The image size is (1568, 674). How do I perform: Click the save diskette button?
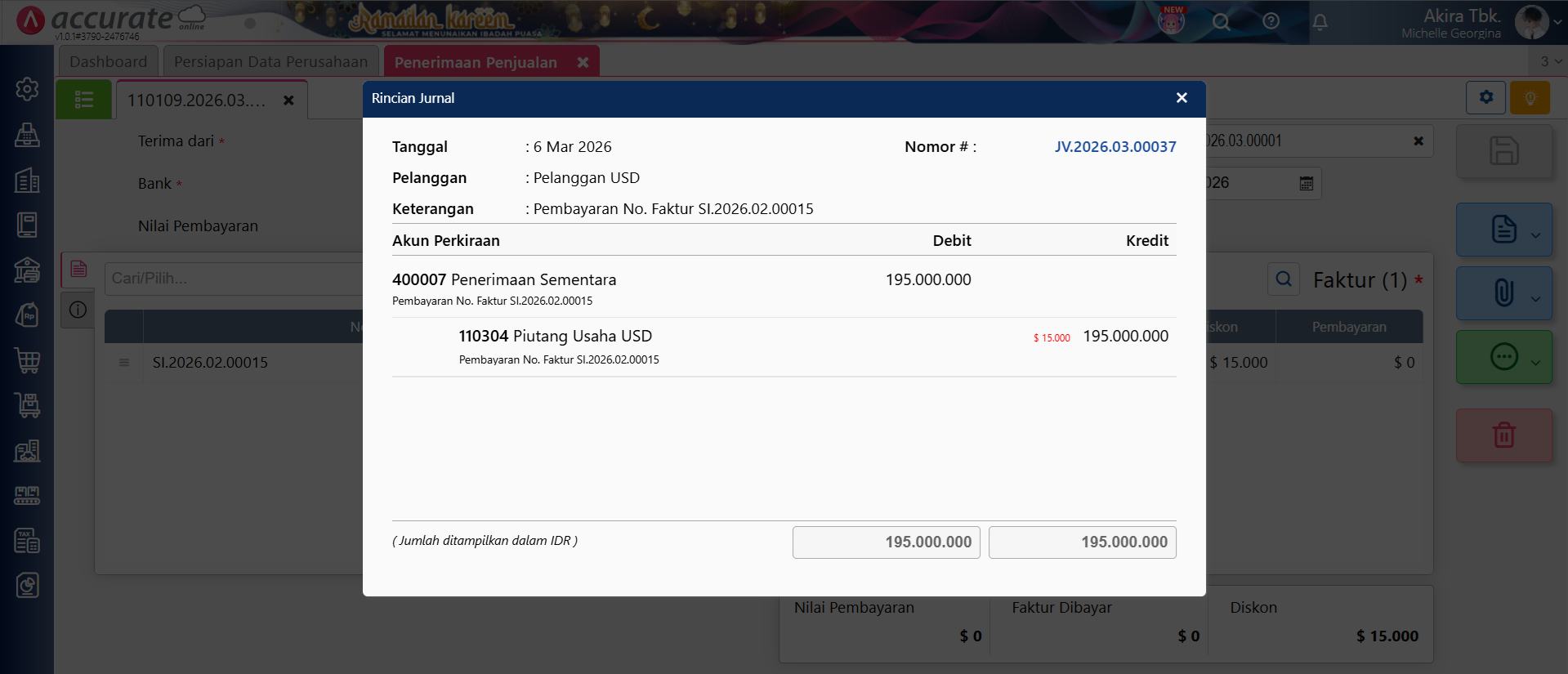pyautogui.click(x=1503, y=151)
